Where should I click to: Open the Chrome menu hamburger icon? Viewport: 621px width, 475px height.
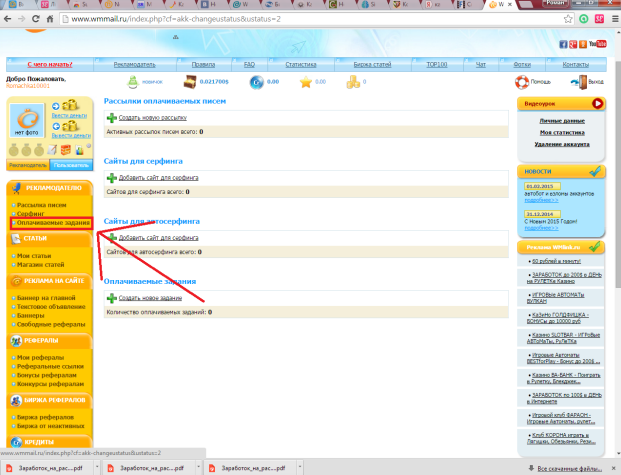click(615, 19)
